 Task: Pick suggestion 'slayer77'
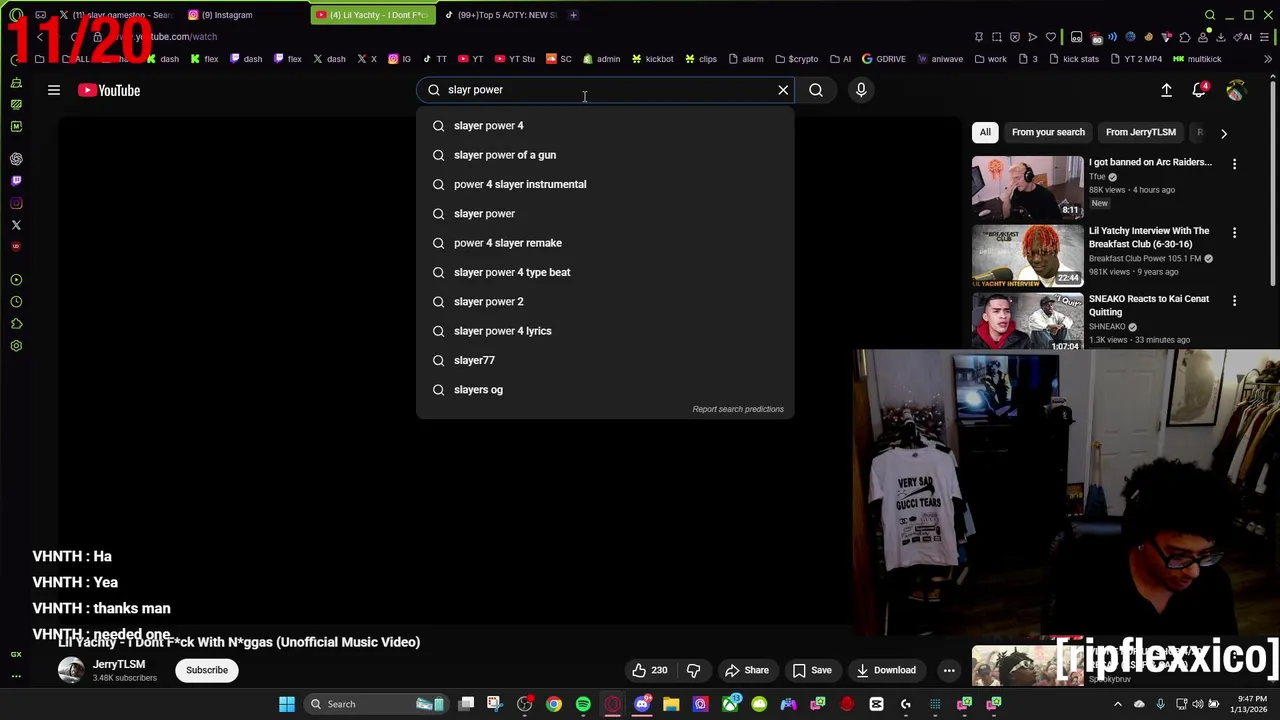605,360
